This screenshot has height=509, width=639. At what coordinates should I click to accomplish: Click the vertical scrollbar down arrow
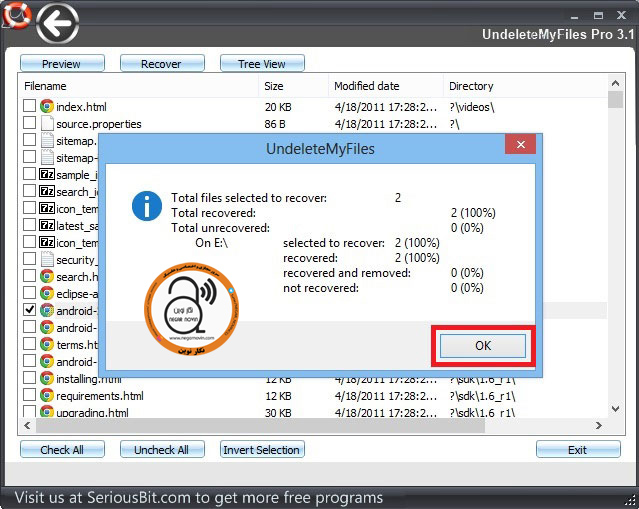[x=615, y=408]
